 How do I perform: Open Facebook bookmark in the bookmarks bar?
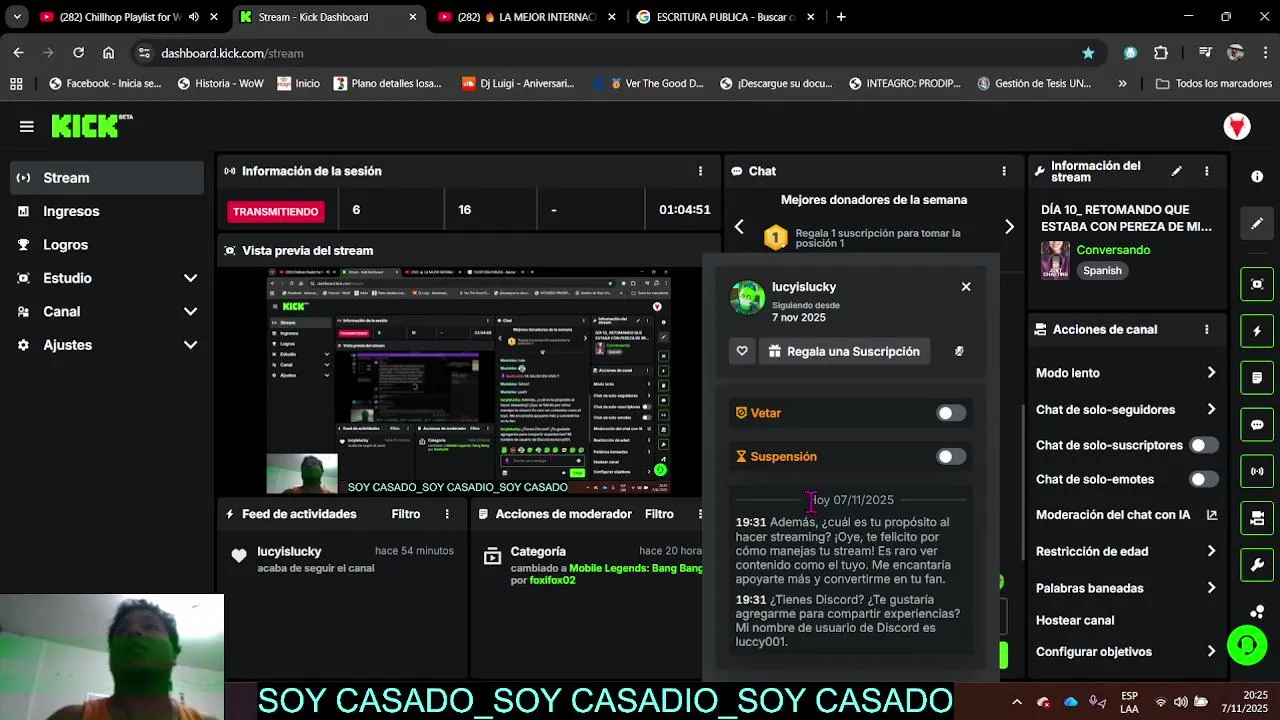click(105, 84)
